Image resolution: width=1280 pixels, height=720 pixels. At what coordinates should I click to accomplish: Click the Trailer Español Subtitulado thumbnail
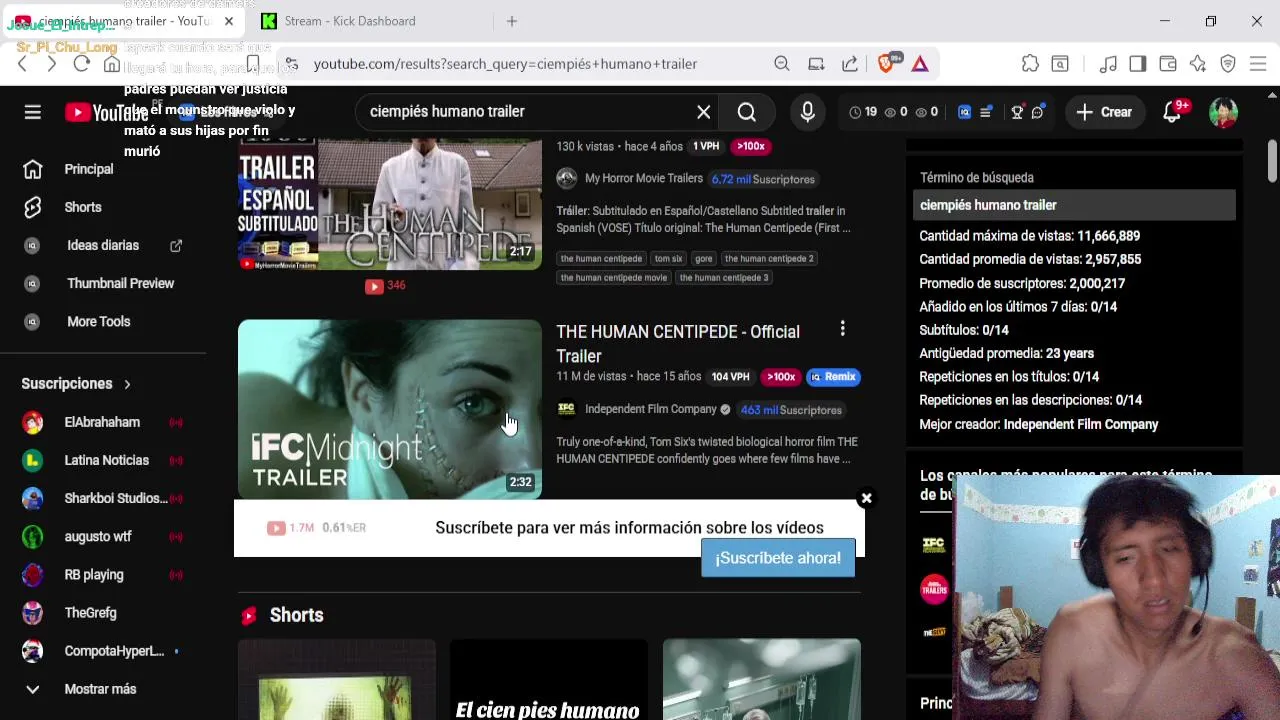tap(390, 204)
